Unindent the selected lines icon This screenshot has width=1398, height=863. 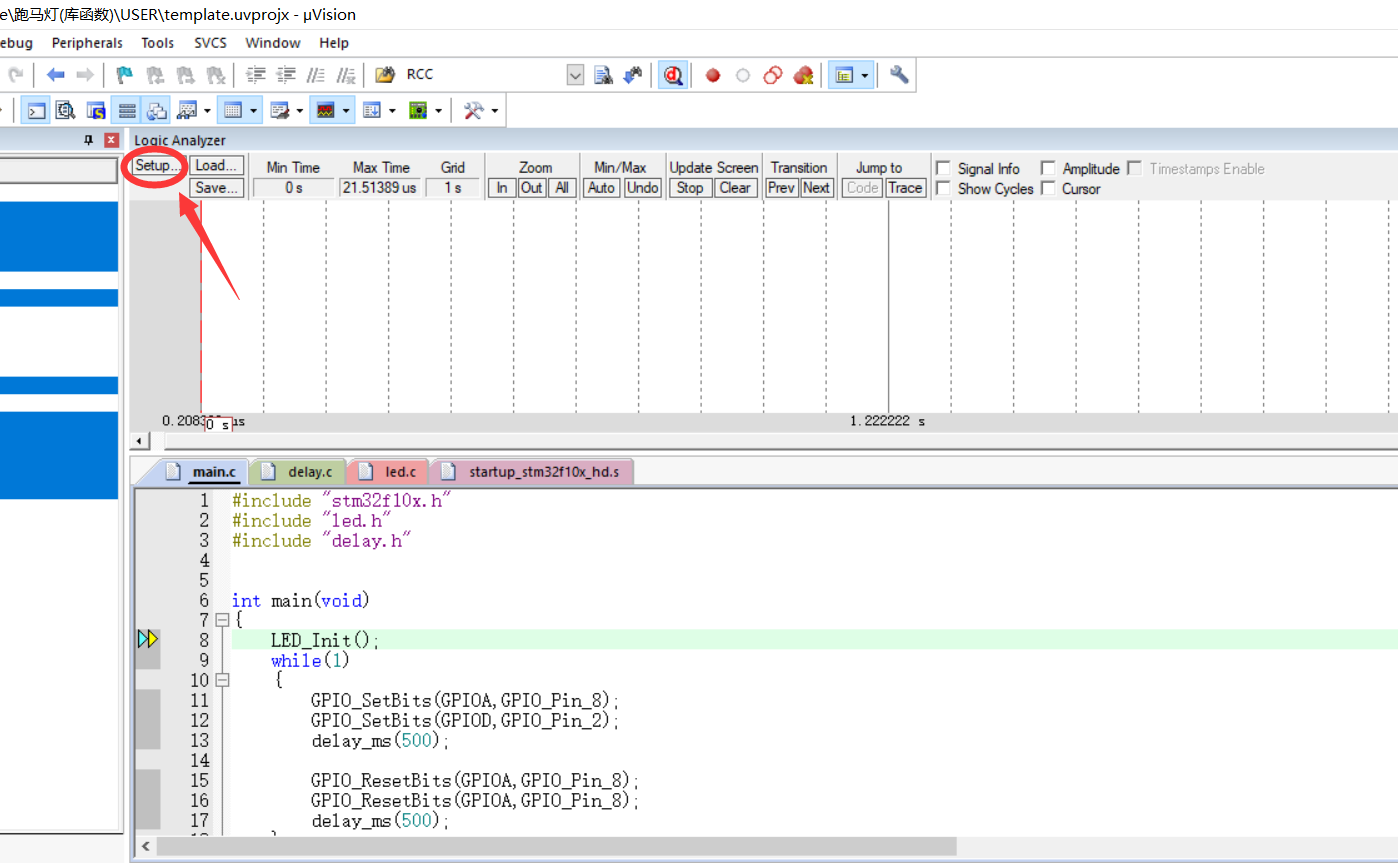pos(286,75)
